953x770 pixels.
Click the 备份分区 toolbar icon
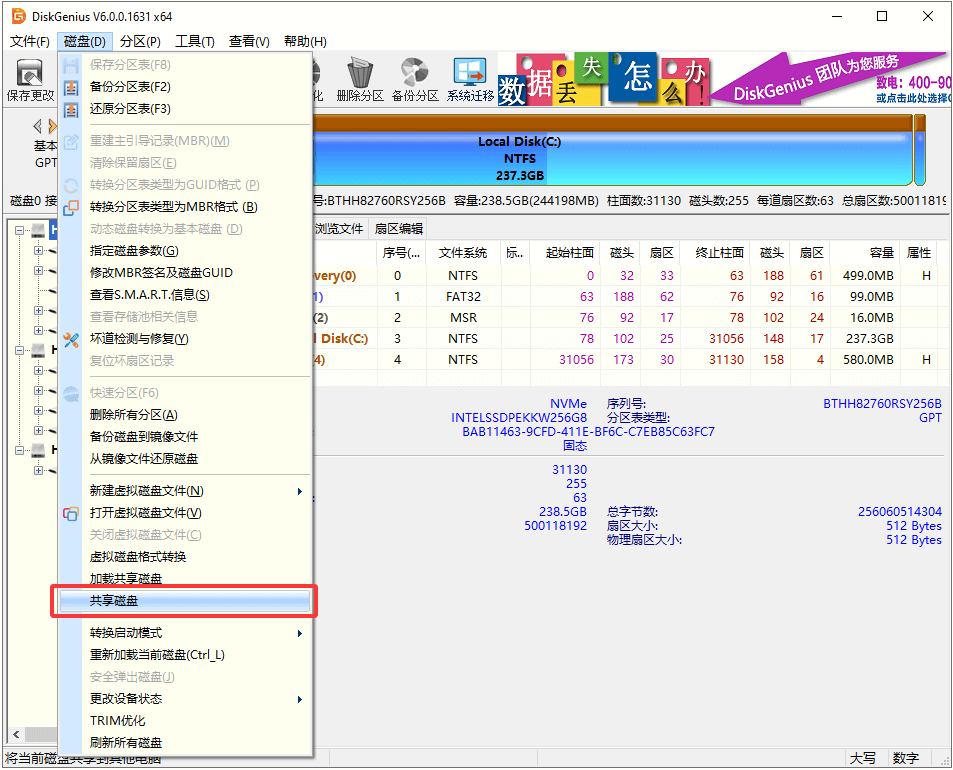(413, 73)
